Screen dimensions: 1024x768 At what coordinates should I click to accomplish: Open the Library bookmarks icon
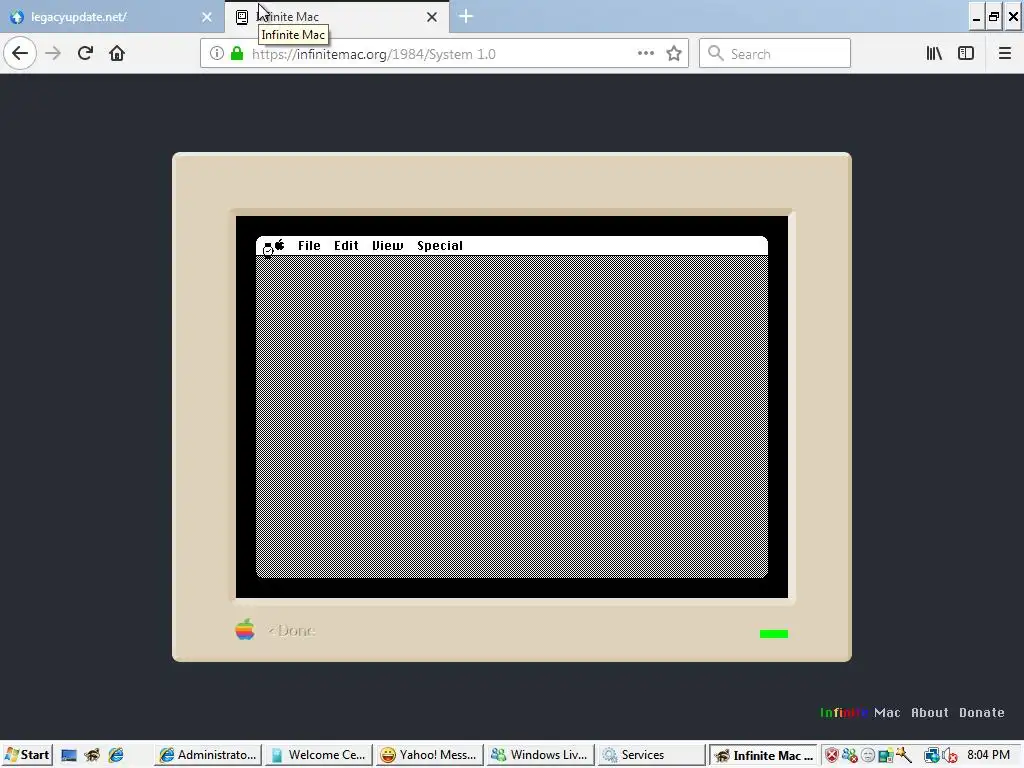point(934,54)
